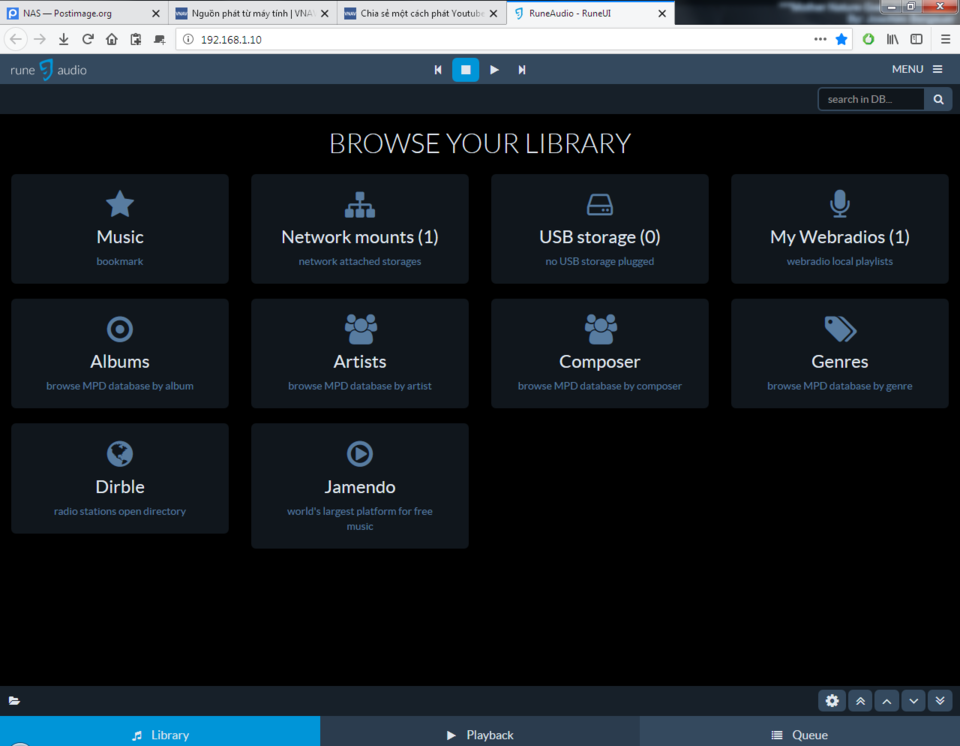Open Network mounts network icon
Viewport: 960px width, 746px height.
click(360, 205)
